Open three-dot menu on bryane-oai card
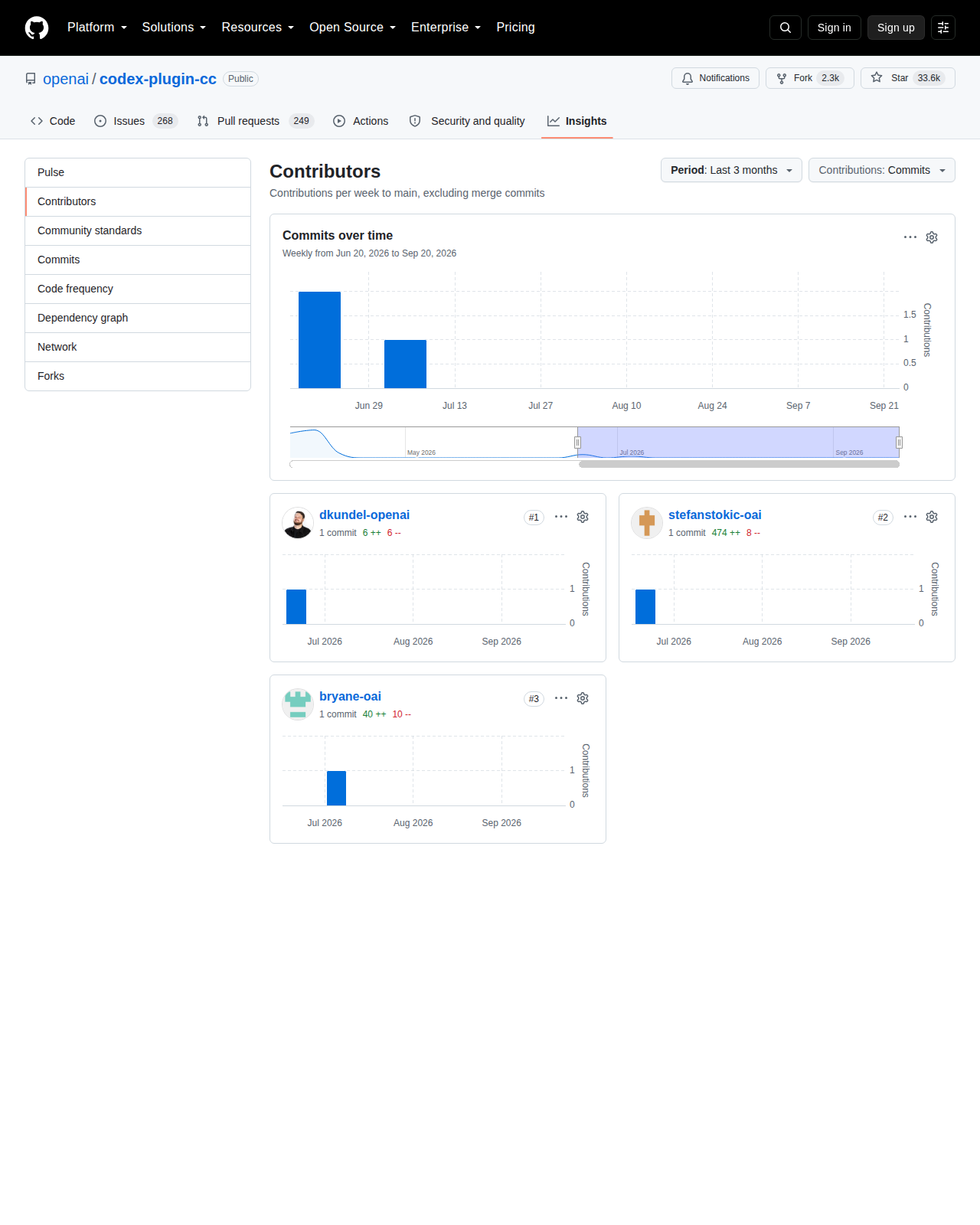 [561, 698]
